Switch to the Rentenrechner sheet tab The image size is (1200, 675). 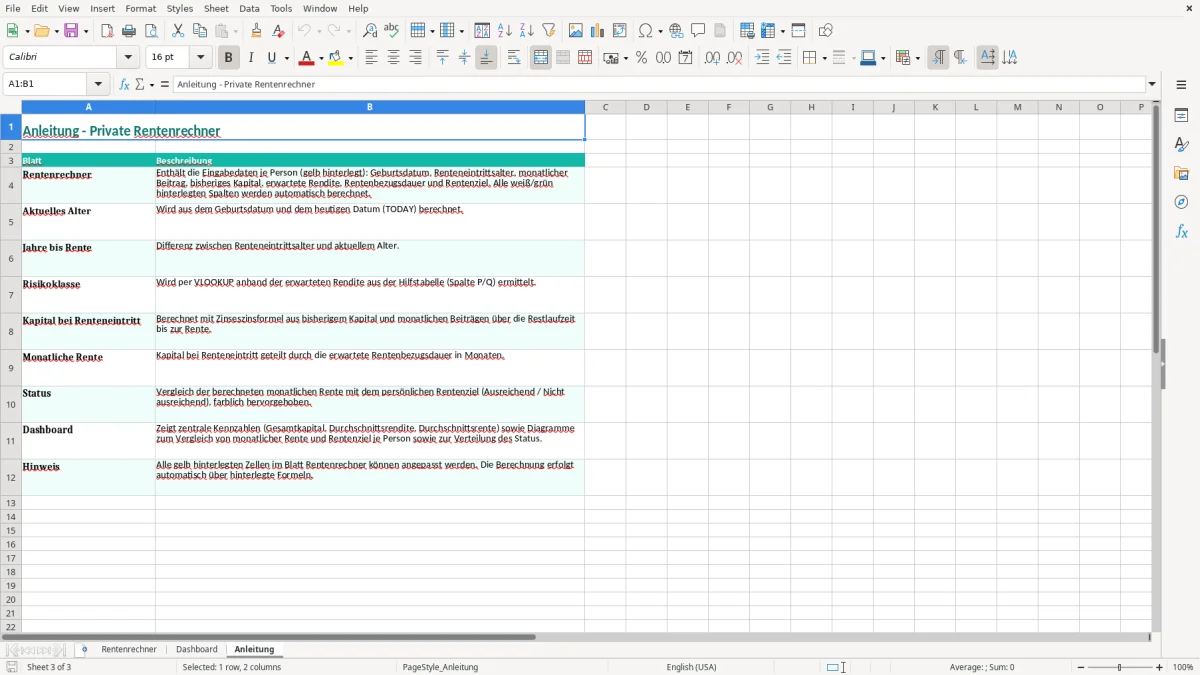tap(129, 650)
